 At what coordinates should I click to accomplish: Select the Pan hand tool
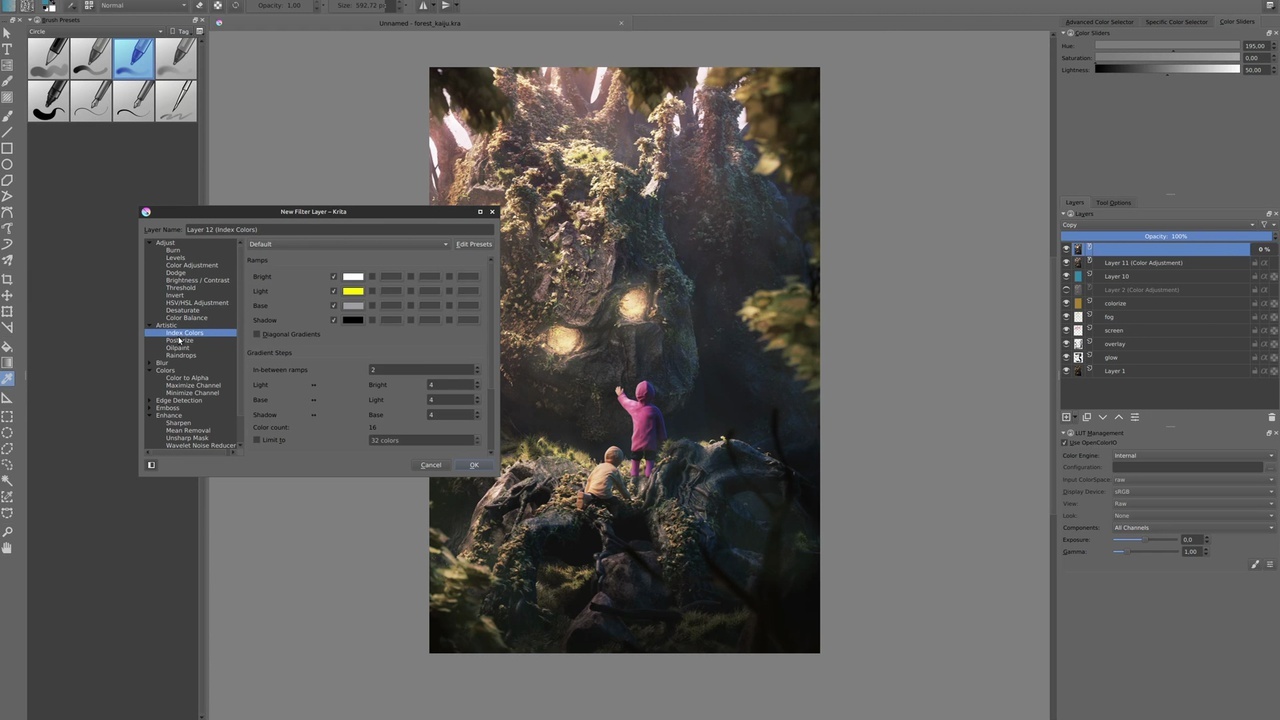tap(7, 547)
